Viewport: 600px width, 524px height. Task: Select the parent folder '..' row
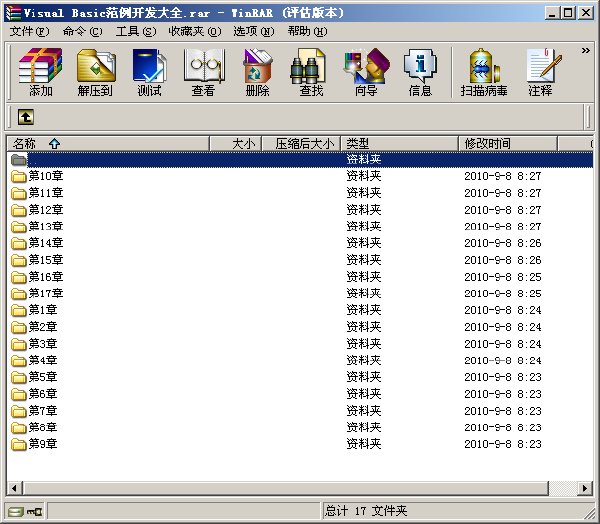pyautogui.click(x=300, y=159)
